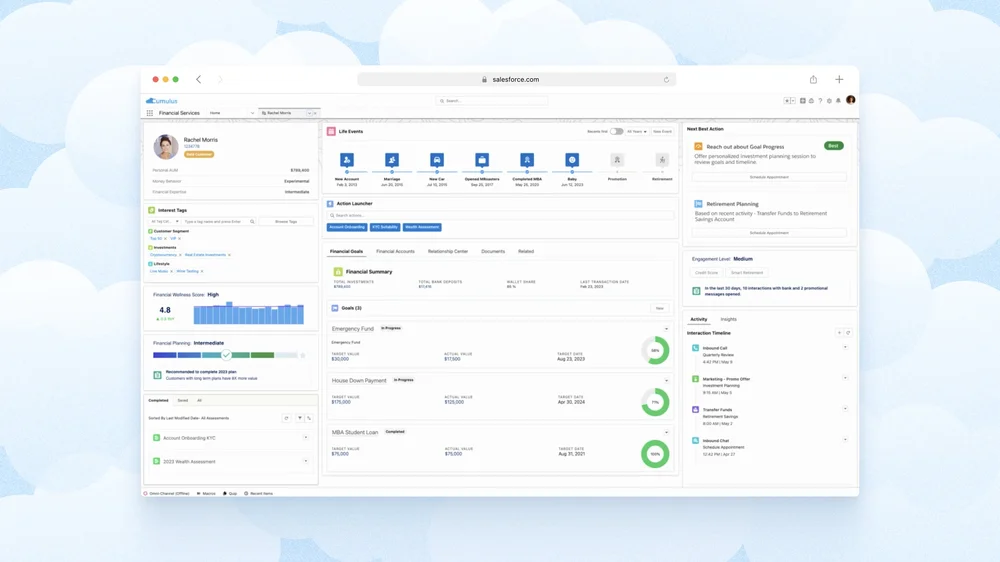
Task: Open the notifications bell in header
Action: tap(838, 101)
